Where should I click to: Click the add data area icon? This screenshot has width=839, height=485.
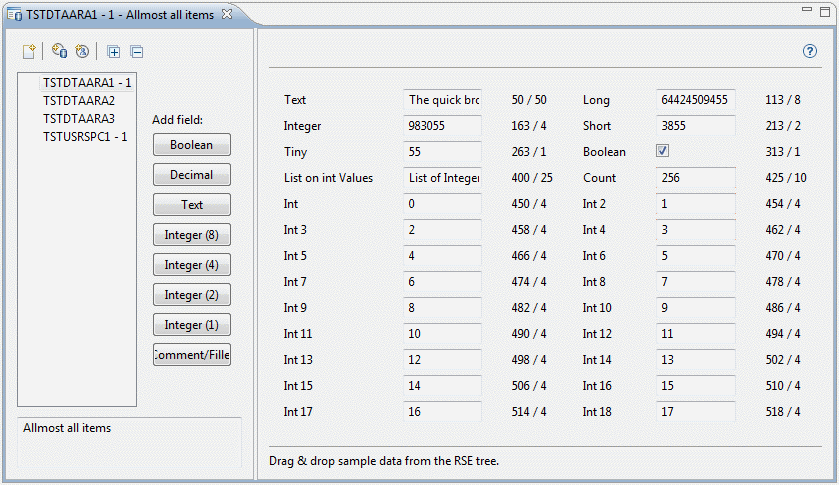click(x=59, y=51)
